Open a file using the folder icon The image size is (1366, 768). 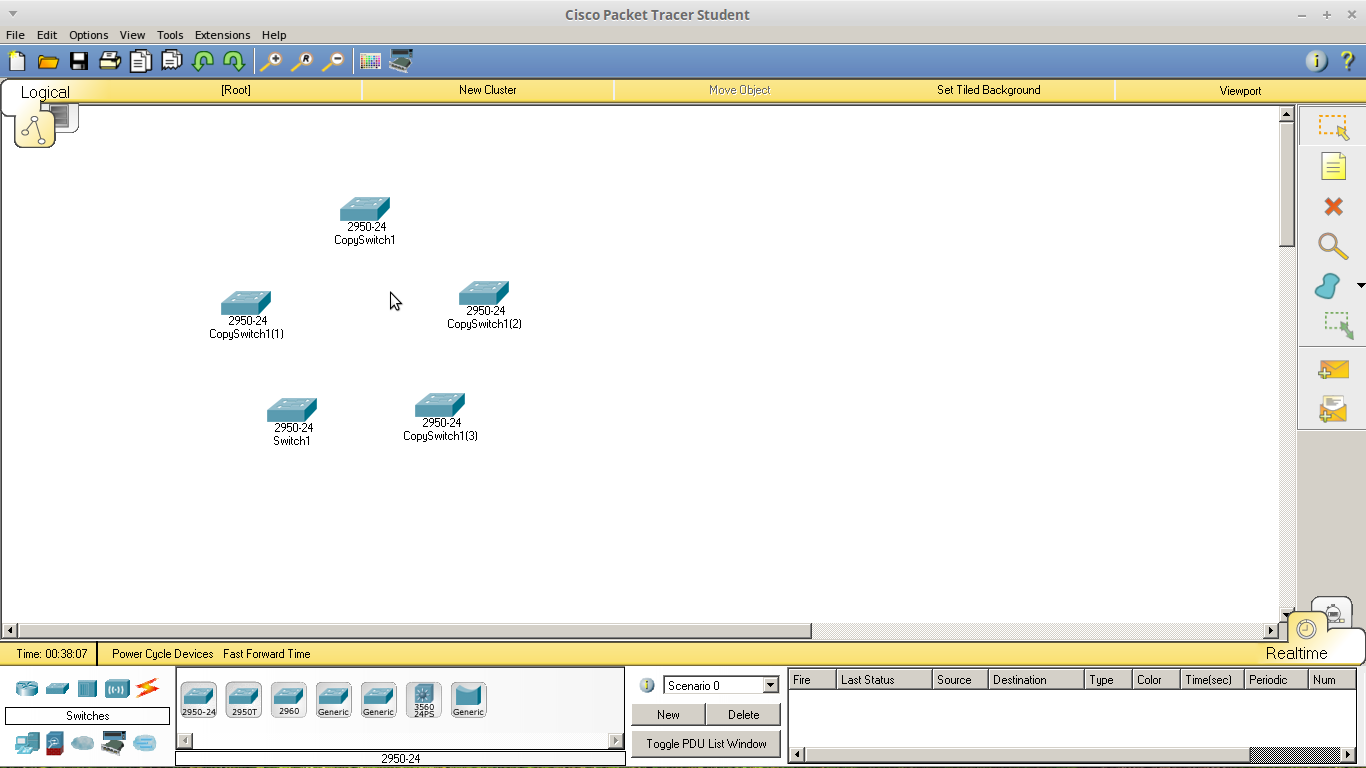[x=48, y=61]
